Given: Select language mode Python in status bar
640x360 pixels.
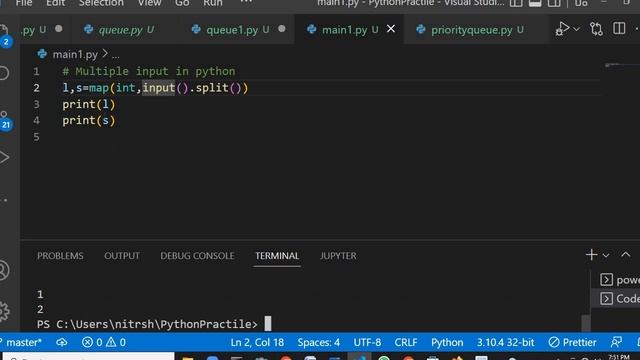Looking at the screenshot, I should pyautogui.click(x=447, y=342).
